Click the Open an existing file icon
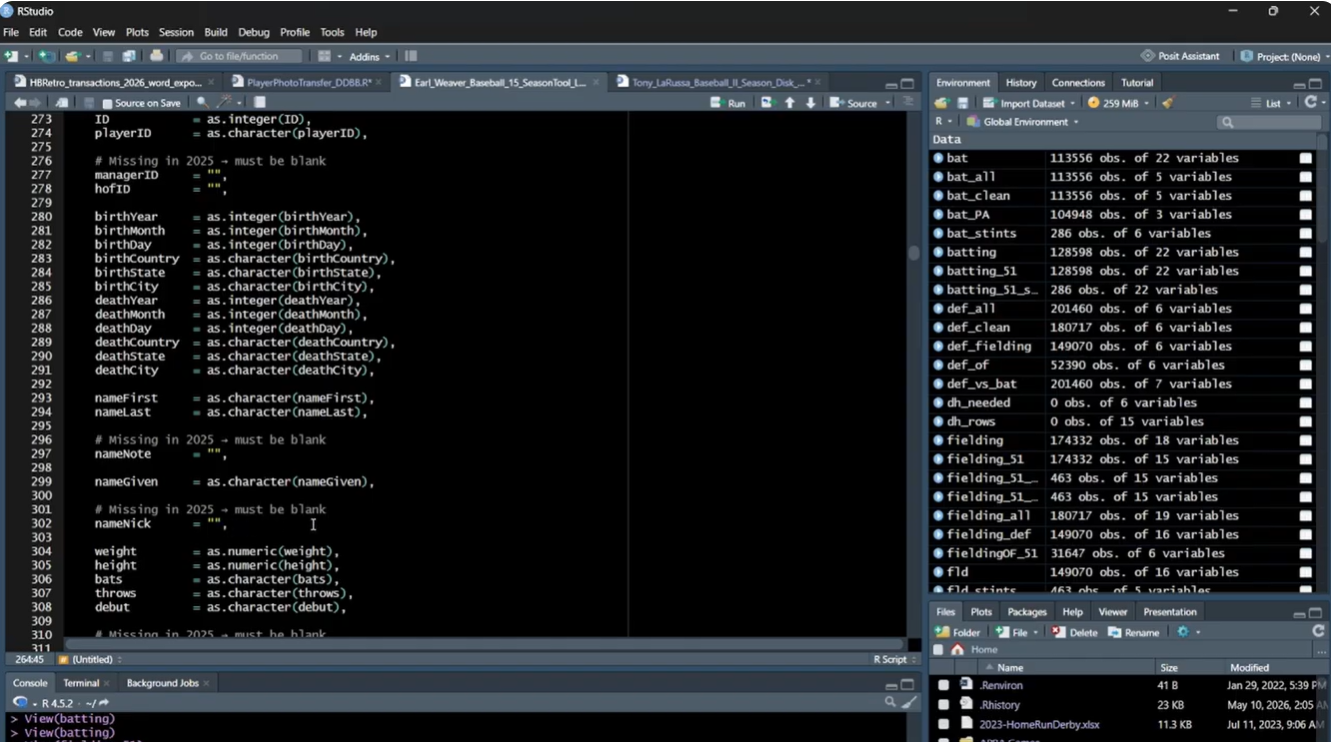Screen dimensions: 1331x742 click(71, 56)
